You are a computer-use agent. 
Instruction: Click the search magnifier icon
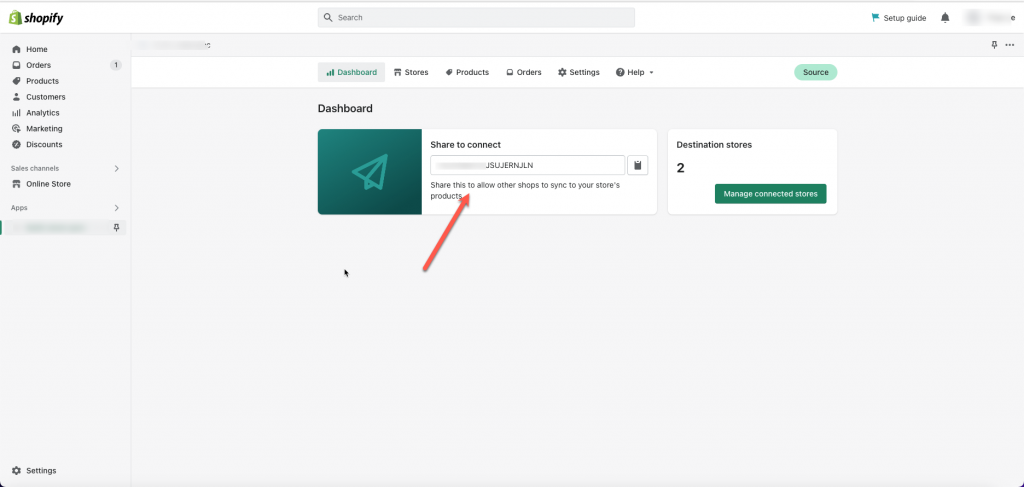328,18
